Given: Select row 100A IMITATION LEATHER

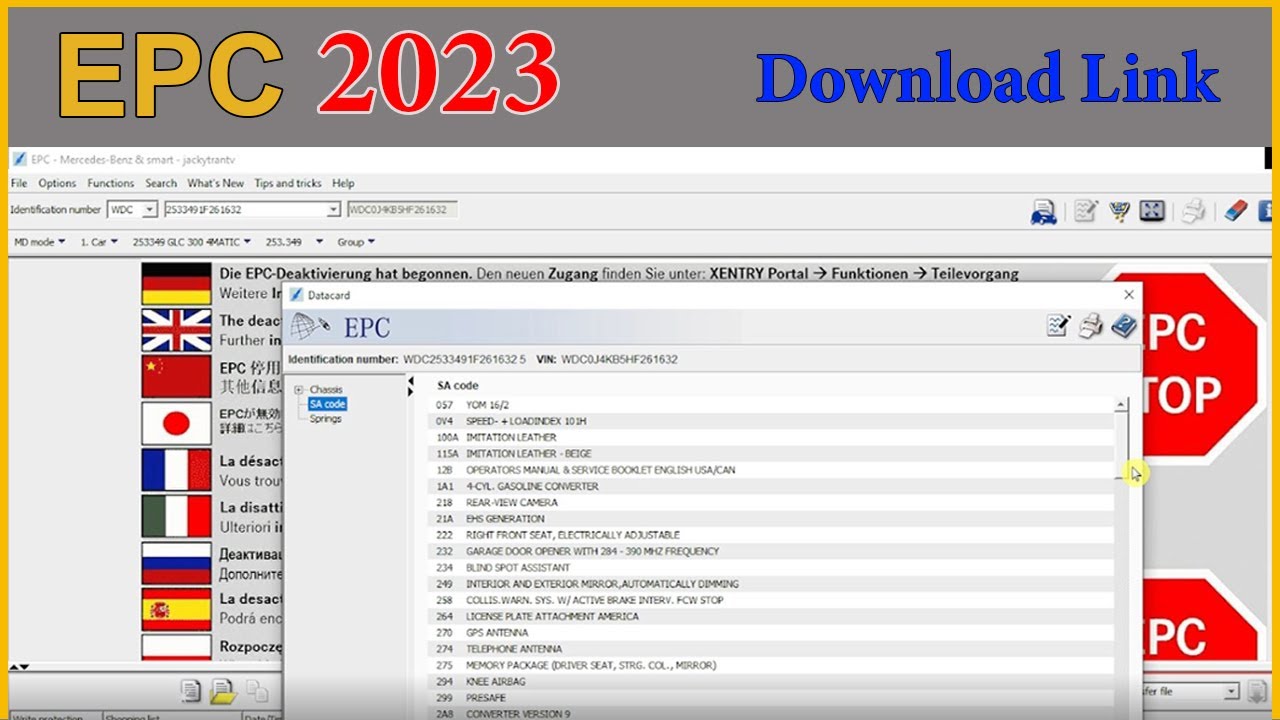Looking at the screenshot, I should 772,437.
